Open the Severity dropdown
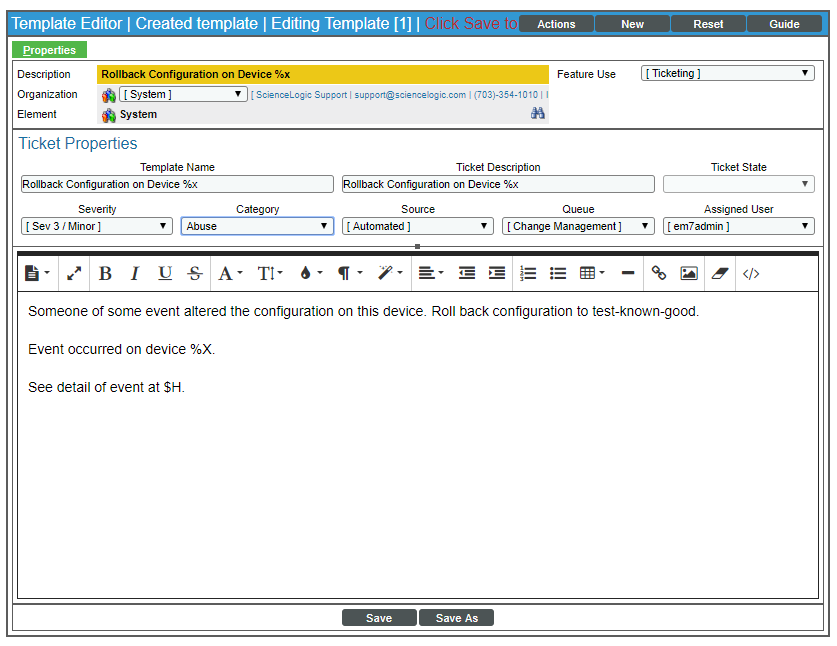The image size is (837, 646). (x=97, y=227)
